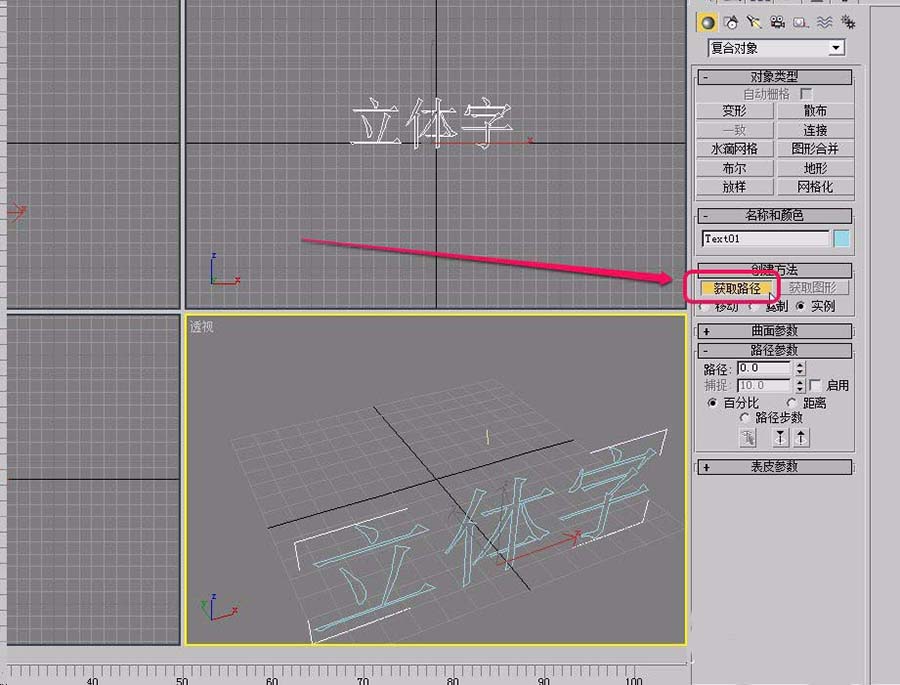Enable the 启用 snap checkbox

click(815, 386)
